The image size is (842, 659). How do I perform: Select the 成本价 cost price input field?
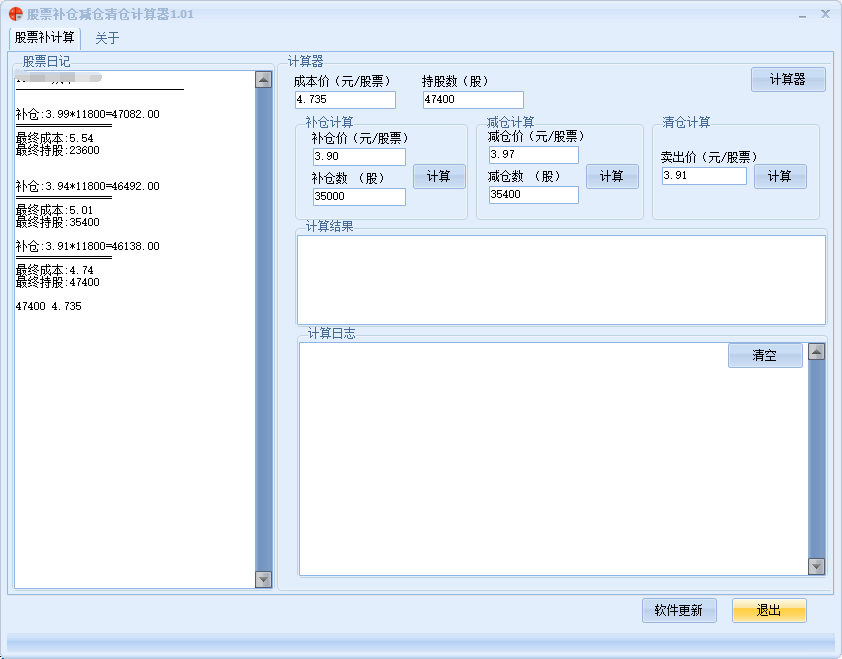344,99
